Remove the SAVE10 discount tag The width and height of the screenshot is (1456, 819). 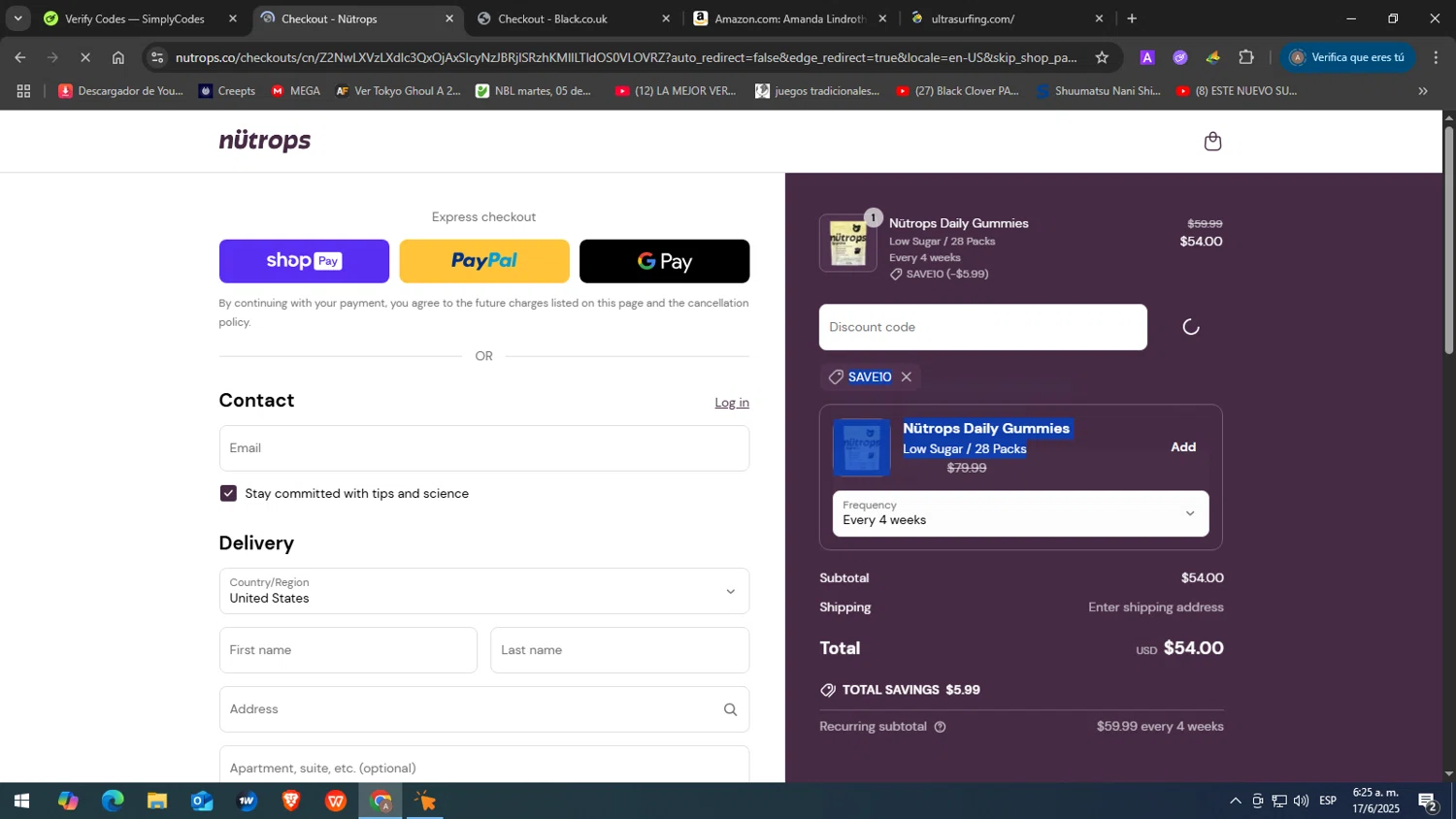[x=907, y=377]
